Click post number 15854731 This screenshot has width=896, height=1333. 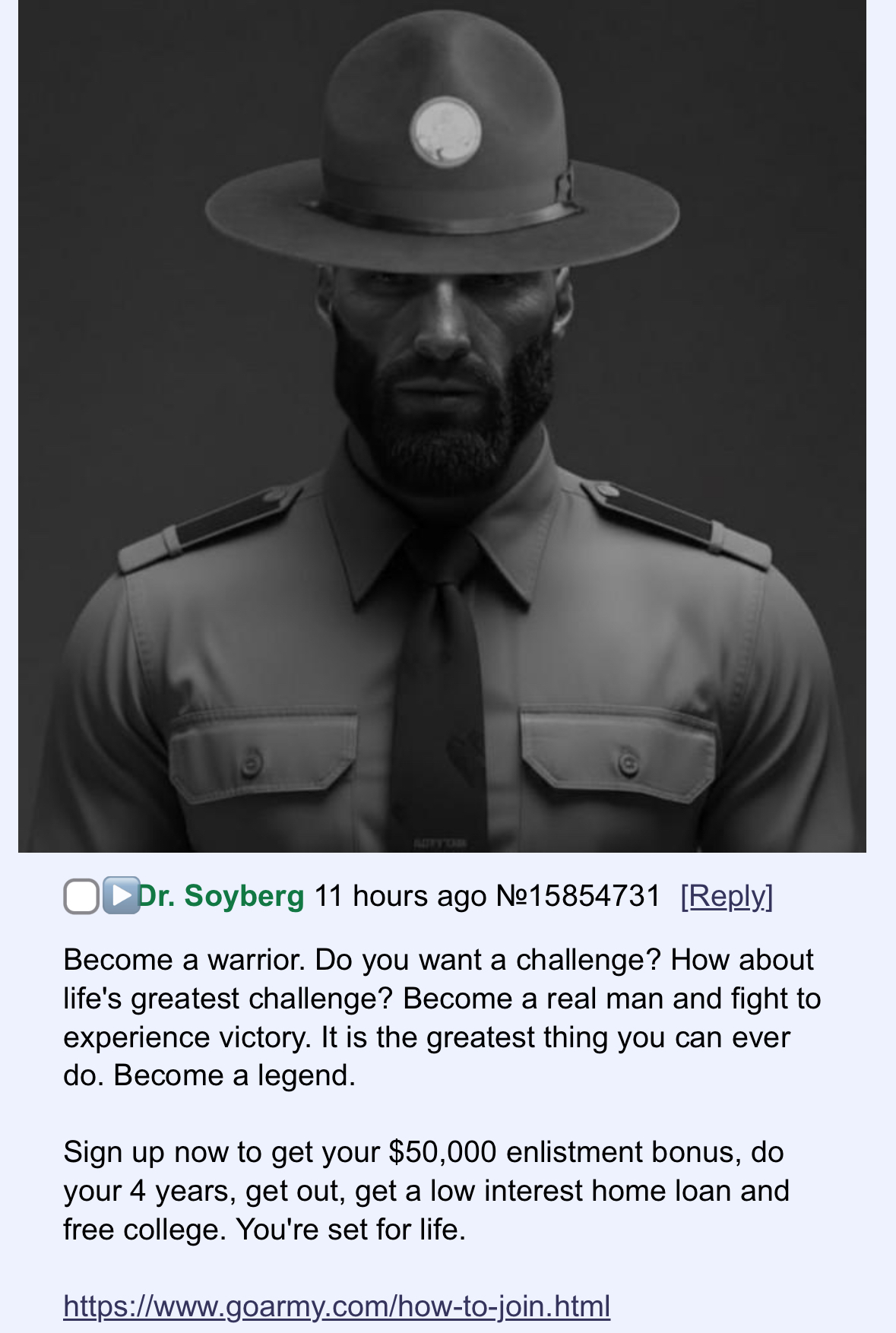tap(578, 896)
